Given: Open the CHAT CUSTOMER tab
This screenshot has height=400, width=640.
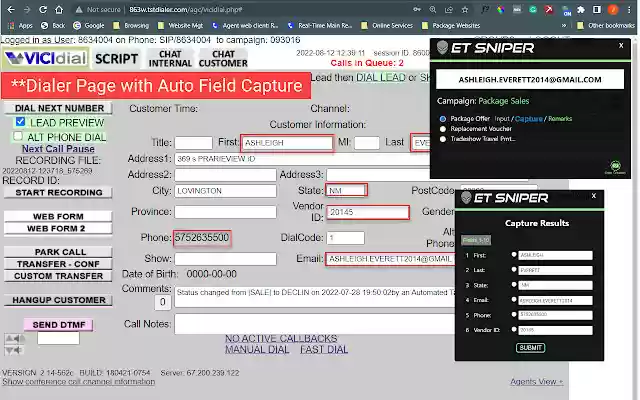Looking at the screenshot, I should 223,59.
